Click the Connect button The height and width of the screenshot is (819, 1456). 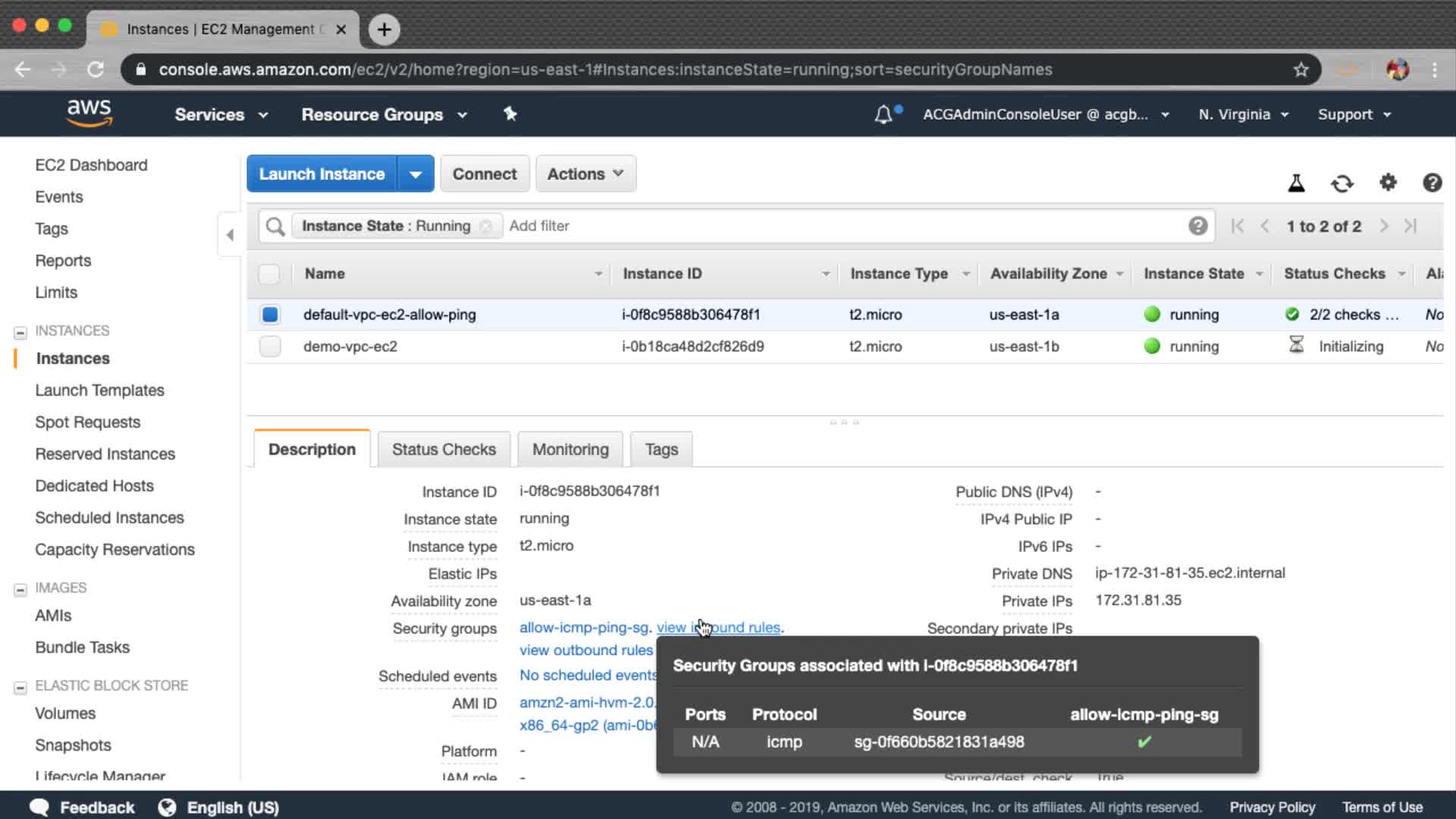(485, 174)
